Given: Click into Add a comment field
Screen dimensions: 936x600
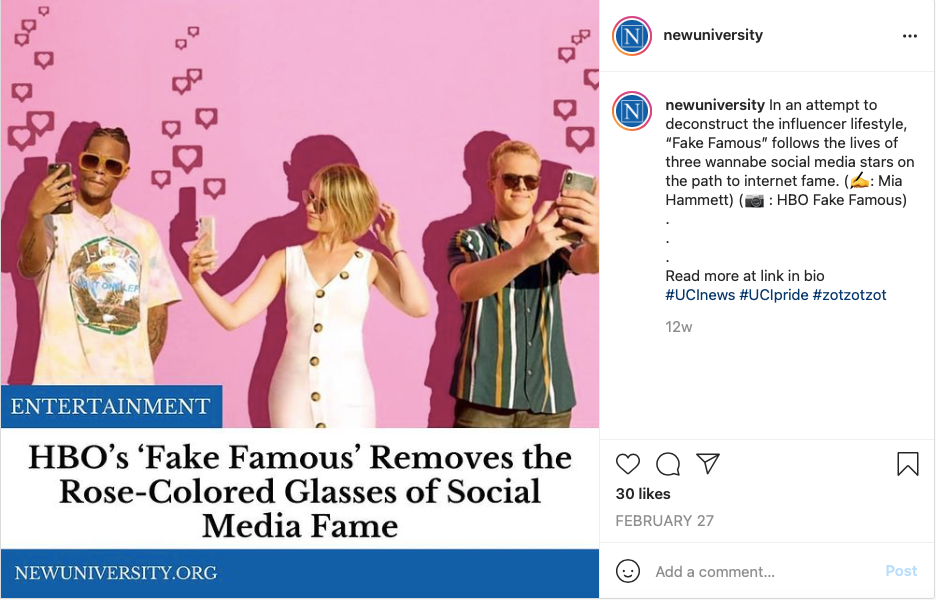Looking at the screenshot, I should (x=760, y=572).
